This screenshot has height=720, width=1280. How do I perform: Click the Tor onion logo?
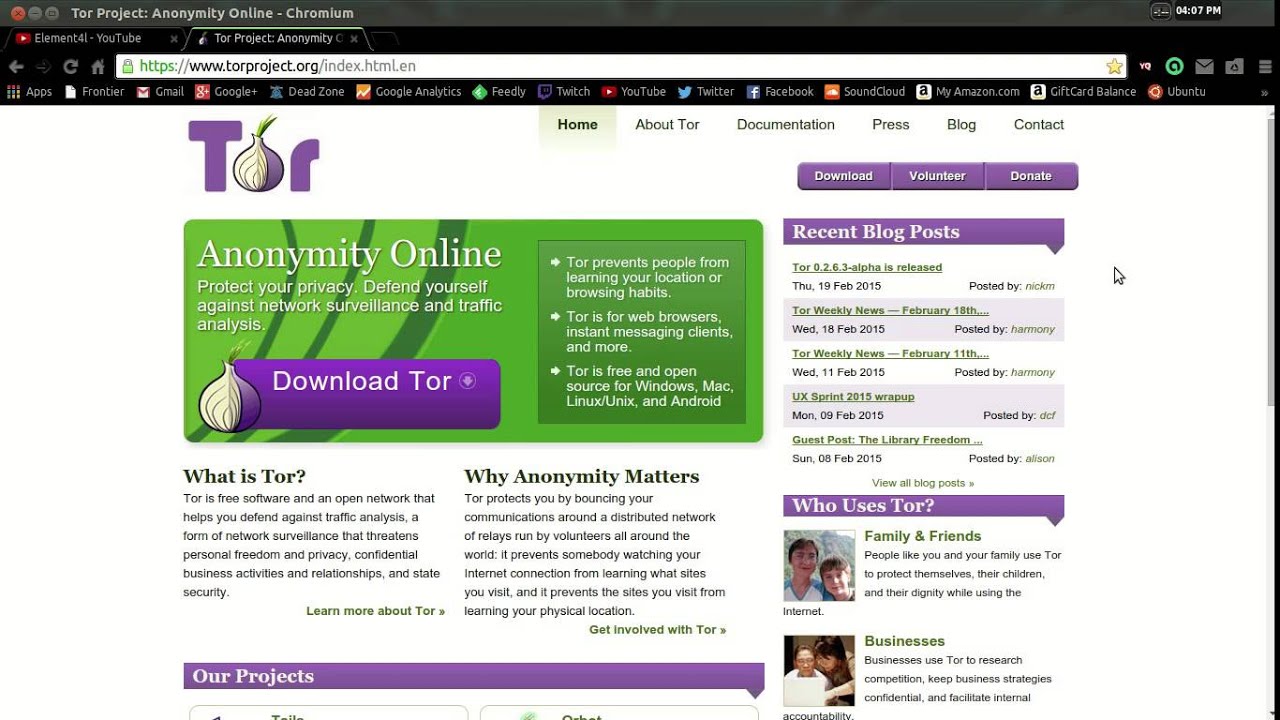[x=254, y=155]
